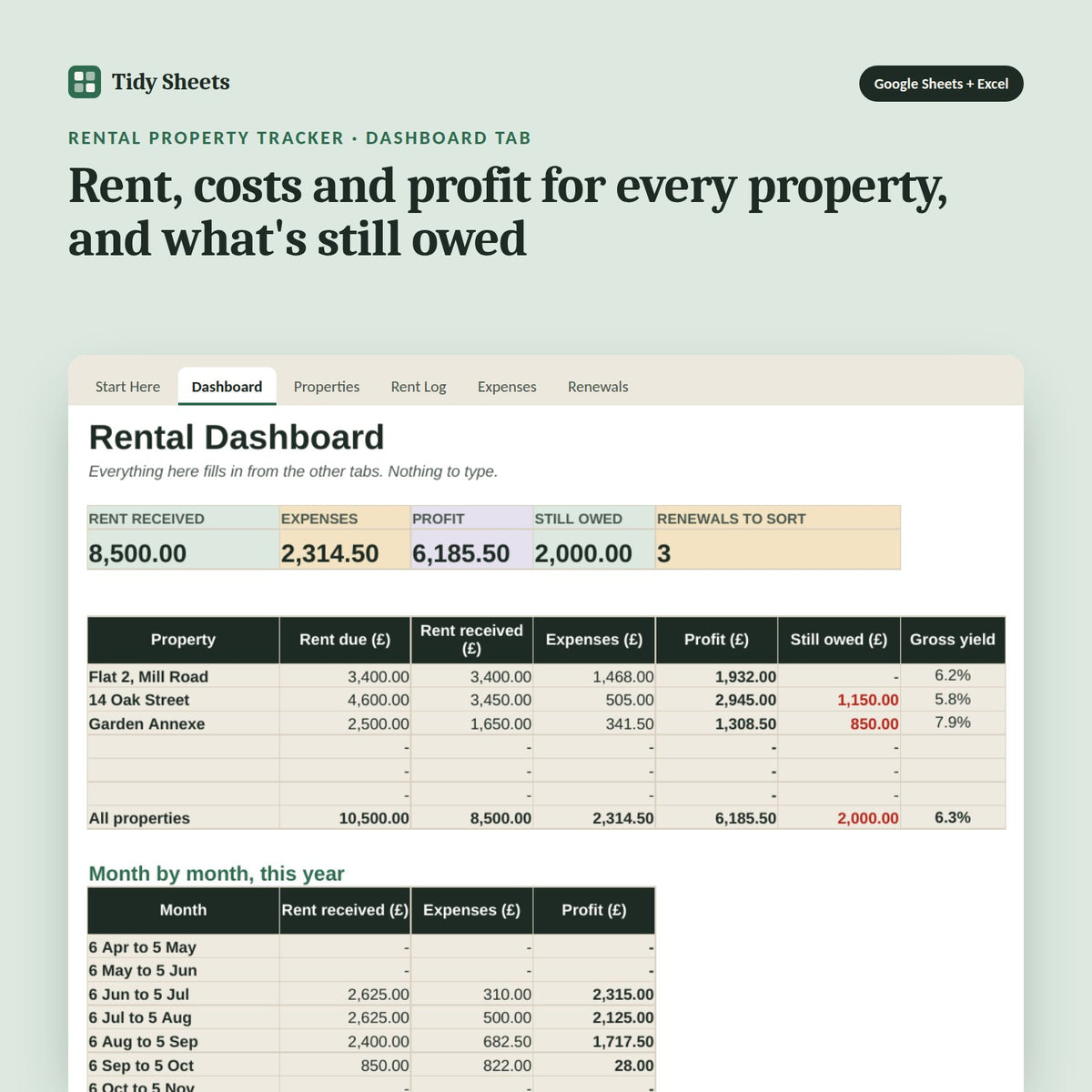Open the Rent Log tab
Screen dimensions: 1092x1092
(x=419, y=387)
